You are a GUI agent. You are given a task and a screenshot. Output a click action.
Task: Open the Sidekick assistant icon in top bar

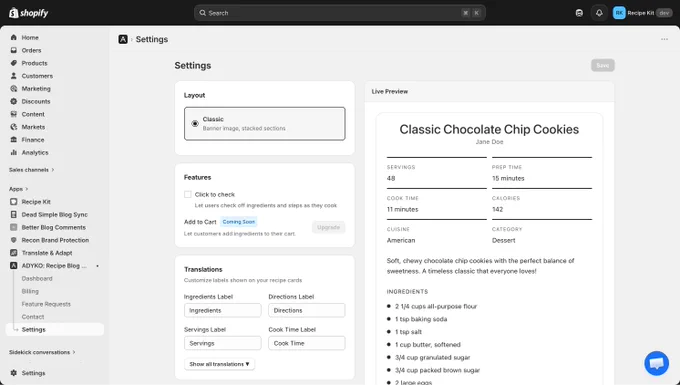tap(579, 13)
